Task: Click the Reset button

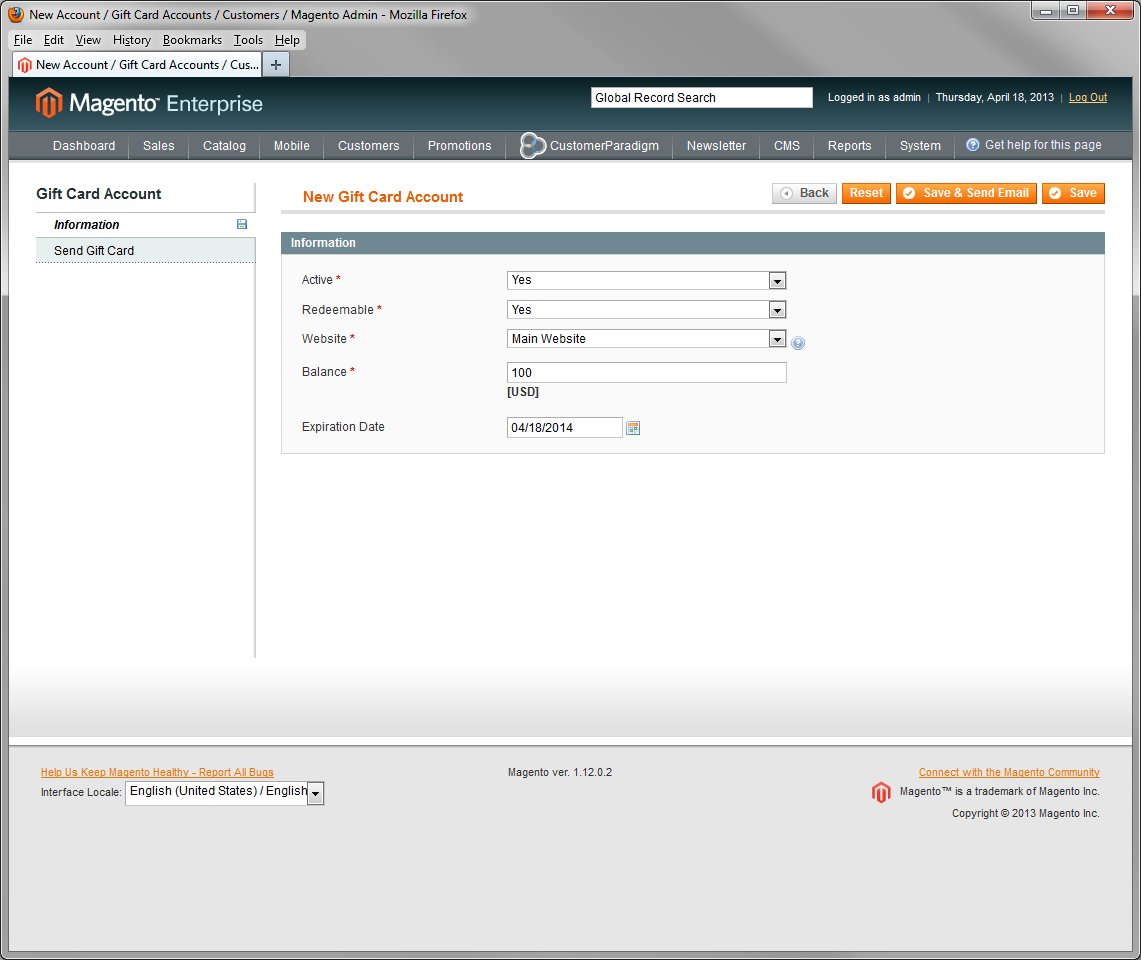Action: [866, 193]
